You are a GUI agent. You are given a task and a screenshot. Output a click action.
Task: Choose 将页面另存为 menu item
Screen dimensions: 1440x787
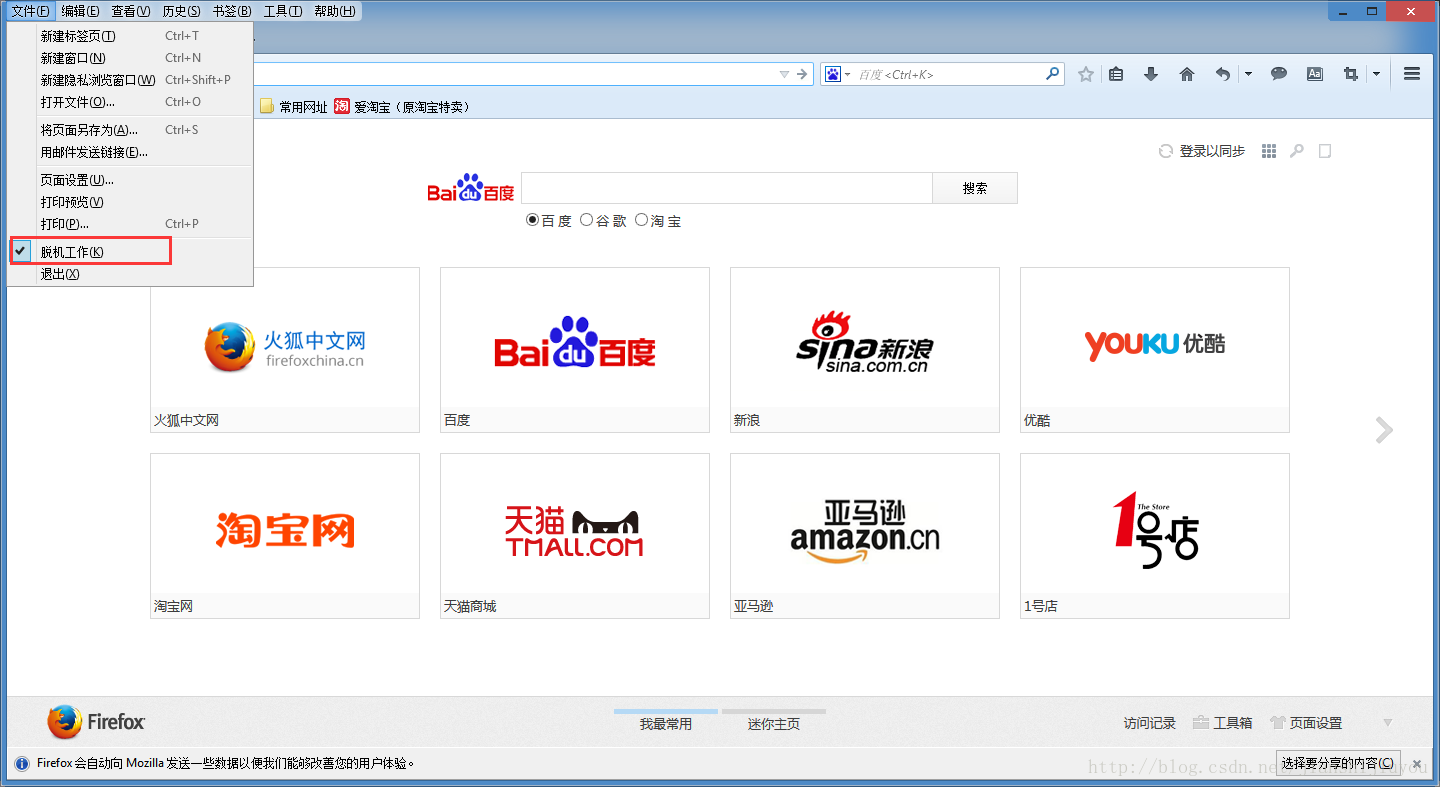130,130
